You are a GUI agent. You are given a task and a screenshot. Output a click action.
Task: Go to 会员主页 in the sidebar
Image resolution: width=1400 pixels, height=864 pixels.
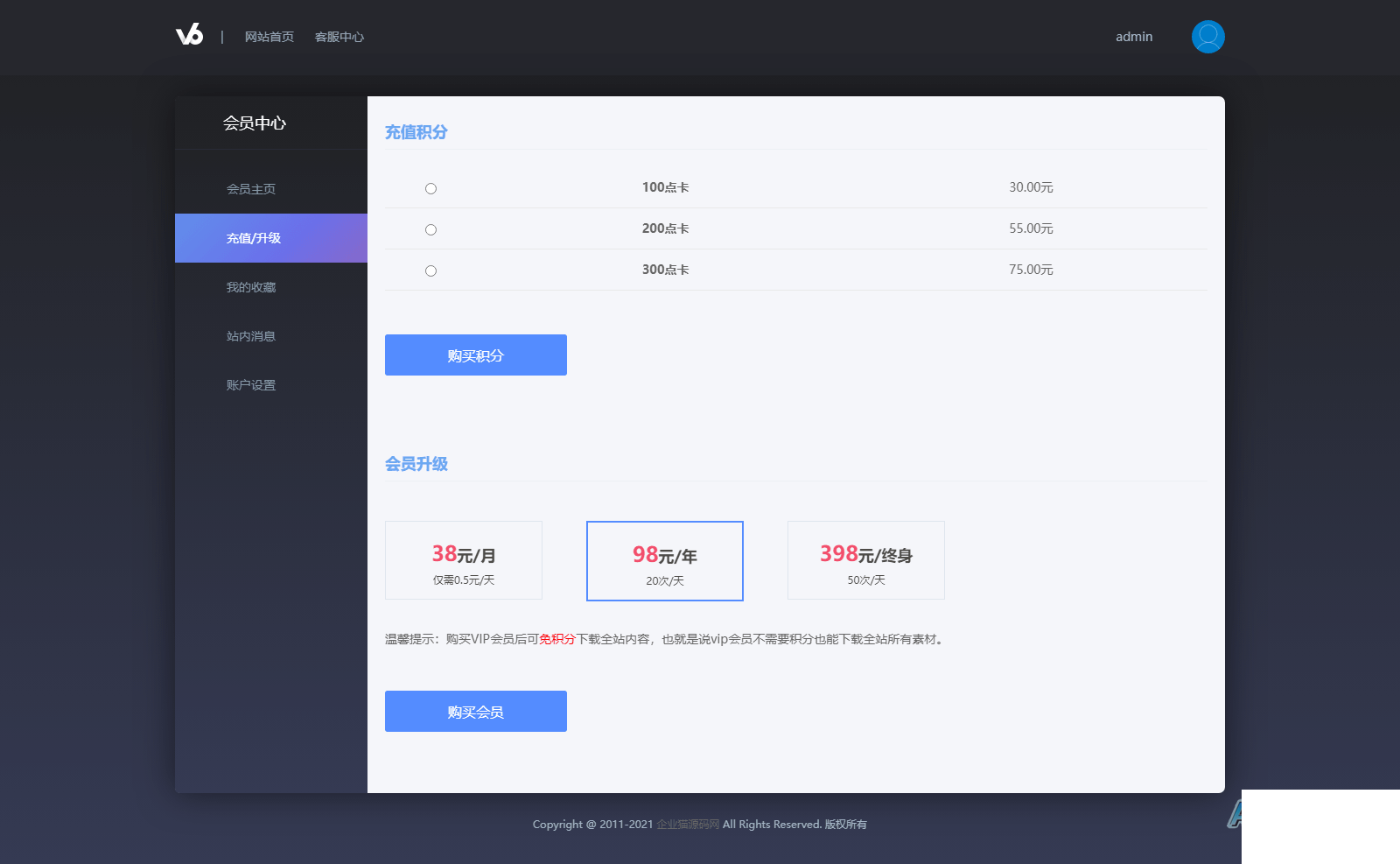pos(251,189)
